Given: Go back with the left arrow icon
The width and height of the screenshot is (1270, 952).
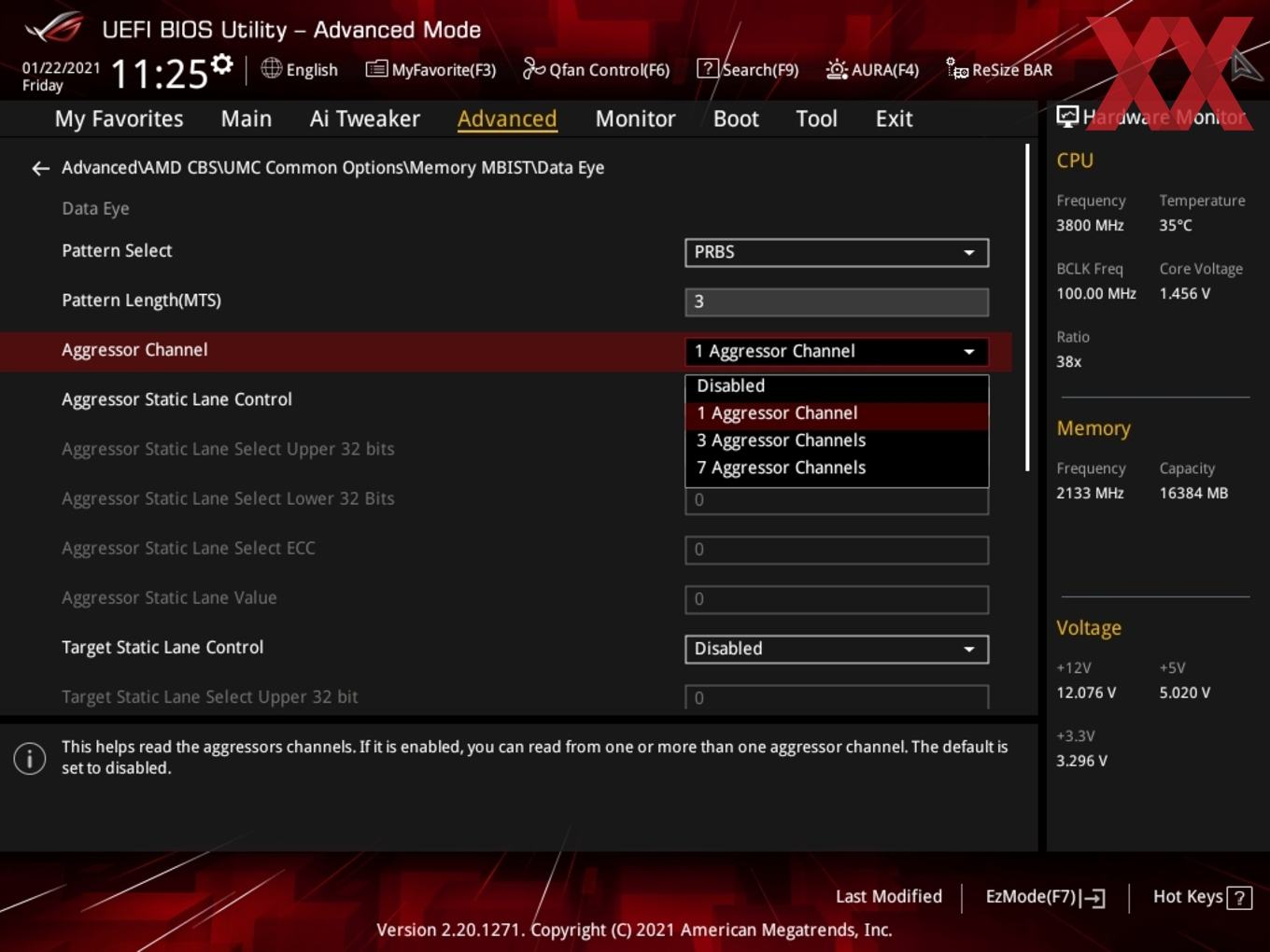Looking at the screenshot, I should tap(40, 168).
